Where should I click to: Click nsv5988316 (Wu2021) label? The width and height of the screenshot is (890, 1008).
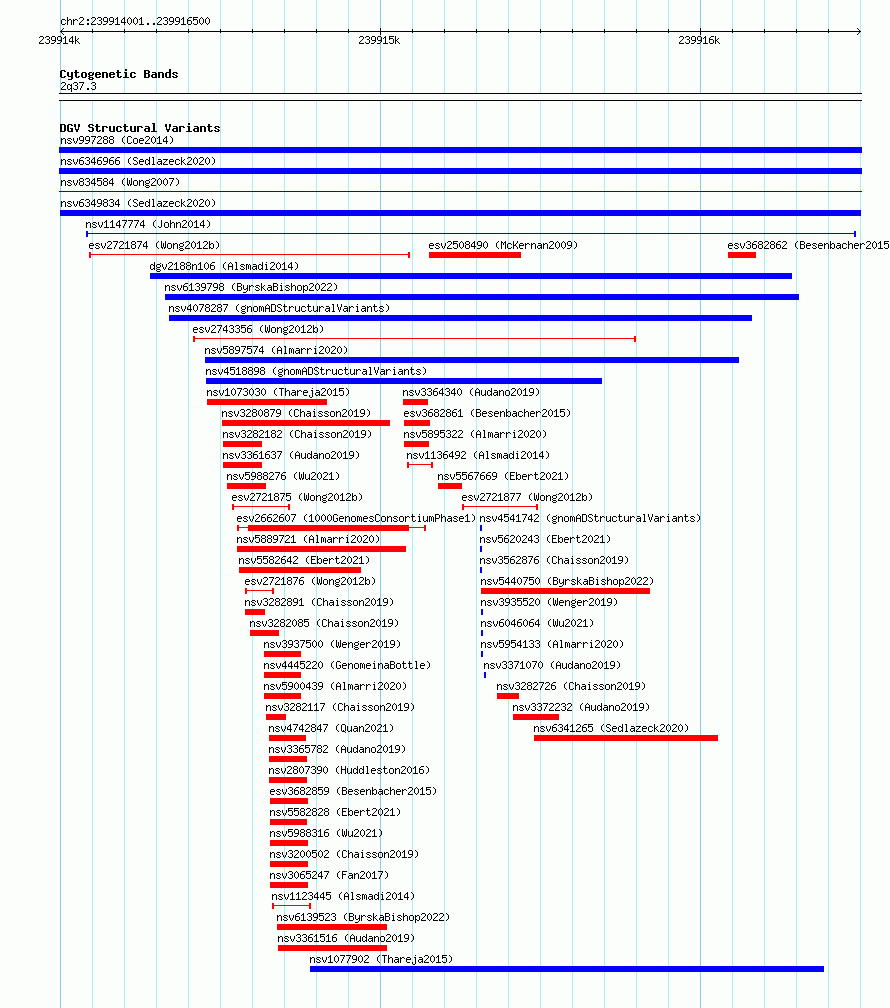[x=326, y=833]
